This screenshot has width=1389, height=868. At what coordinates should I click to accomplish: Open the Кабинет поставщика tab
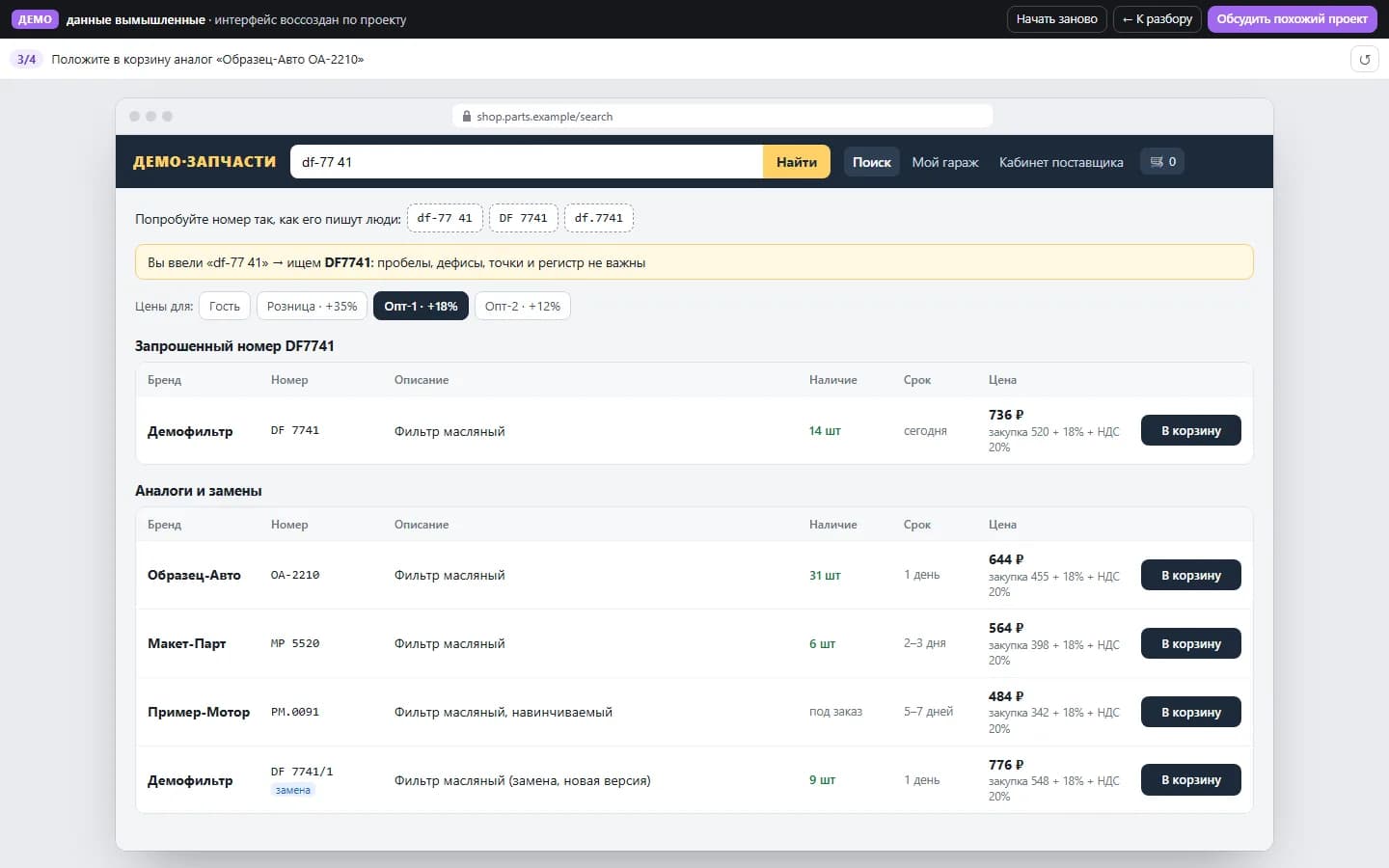[x=1061, y=162]
